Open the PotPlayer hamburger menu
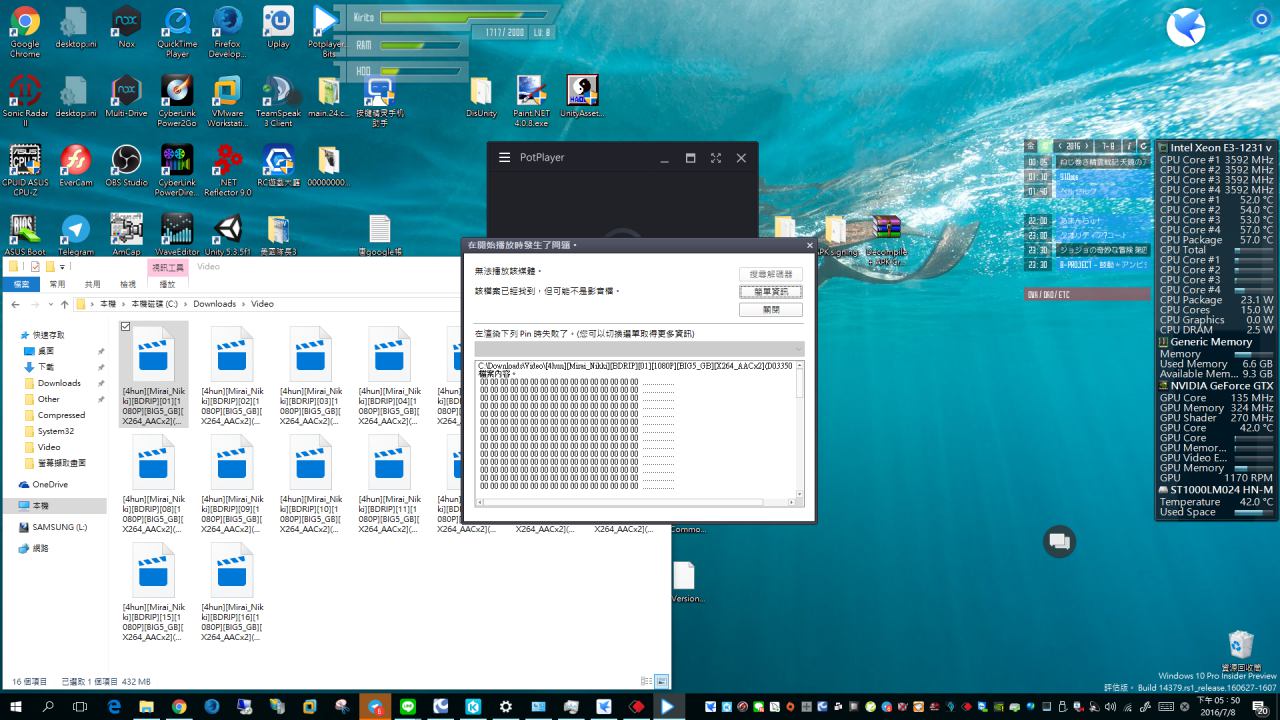This screenshot has height=720, width=1280. [x=504, y=158]
